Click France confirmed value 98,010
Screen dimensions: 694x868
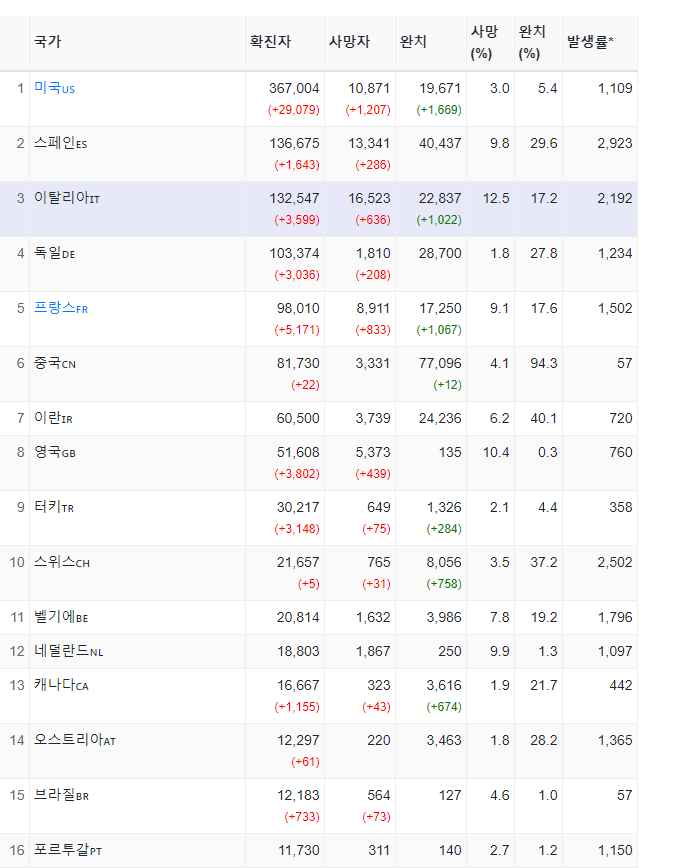[298, 308]
